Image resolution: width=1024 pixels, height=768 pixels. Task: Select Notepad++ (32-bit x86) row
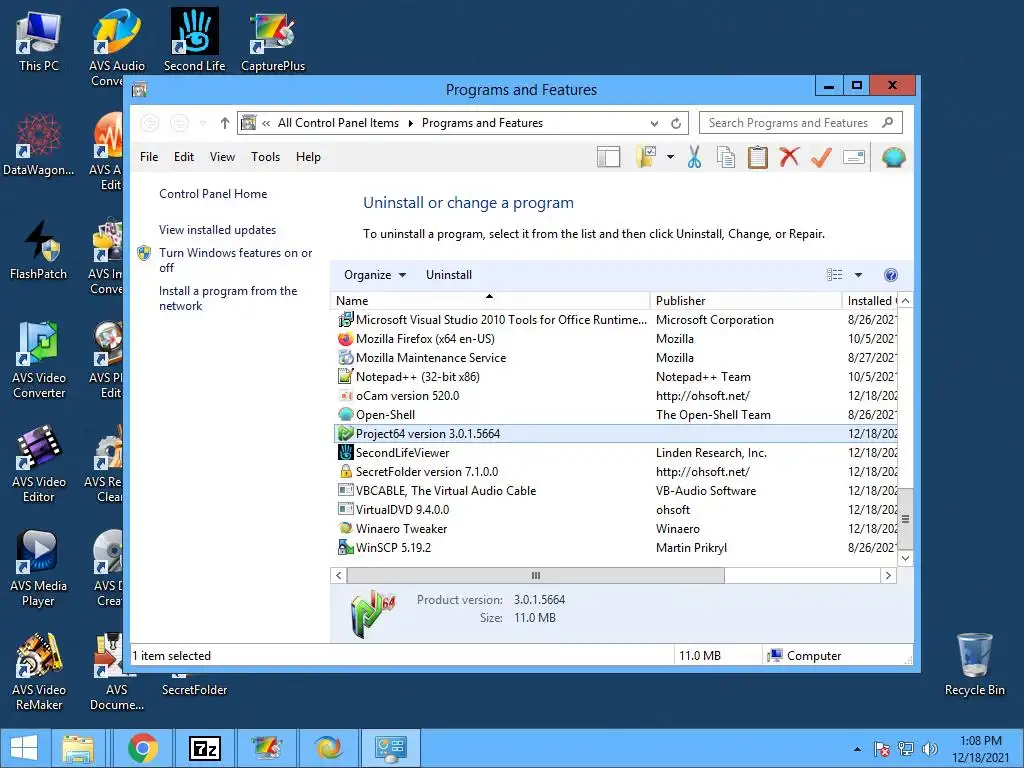point(615,377)
